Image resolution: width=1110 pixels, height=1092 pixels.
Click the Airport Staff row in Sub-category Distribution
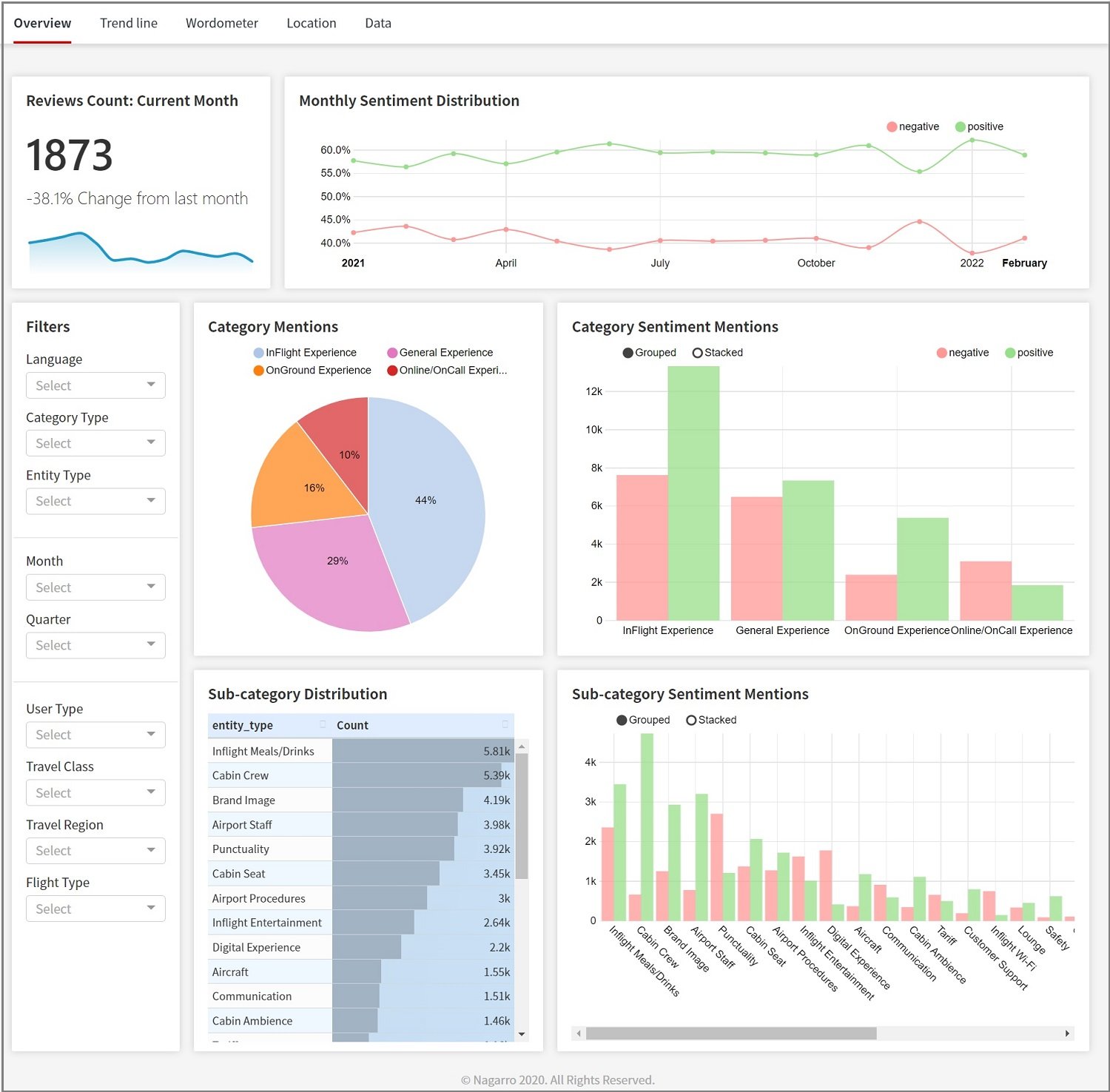point(355,824)
